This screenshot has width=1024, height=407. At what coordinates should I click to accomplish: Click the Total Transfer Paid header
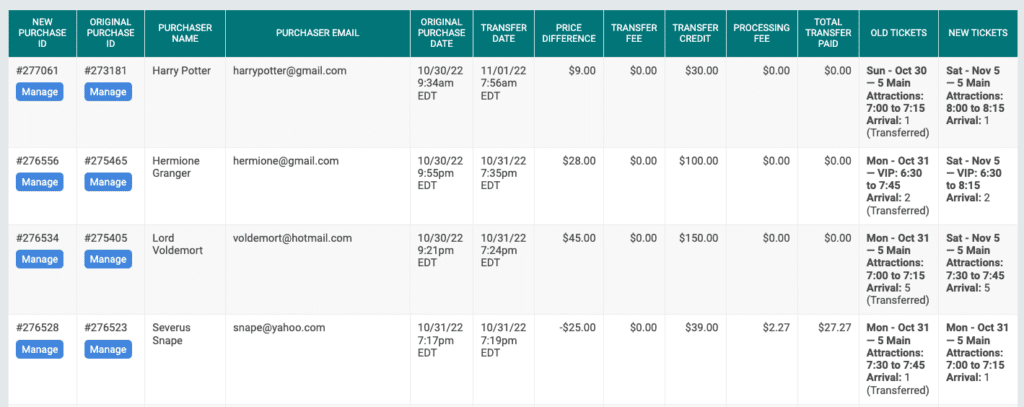click(x=826, y=33)
